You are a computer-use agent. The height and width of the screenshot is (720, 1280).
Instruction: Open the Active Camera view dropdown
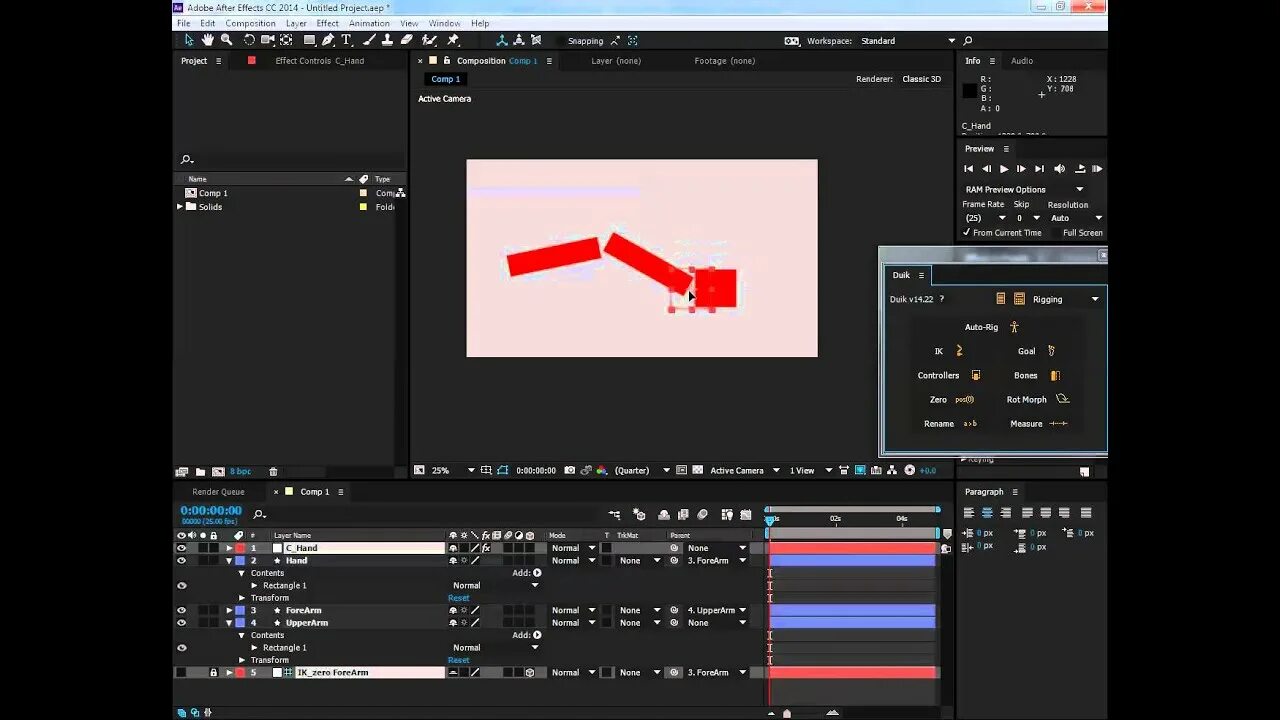tap(739, 470)
